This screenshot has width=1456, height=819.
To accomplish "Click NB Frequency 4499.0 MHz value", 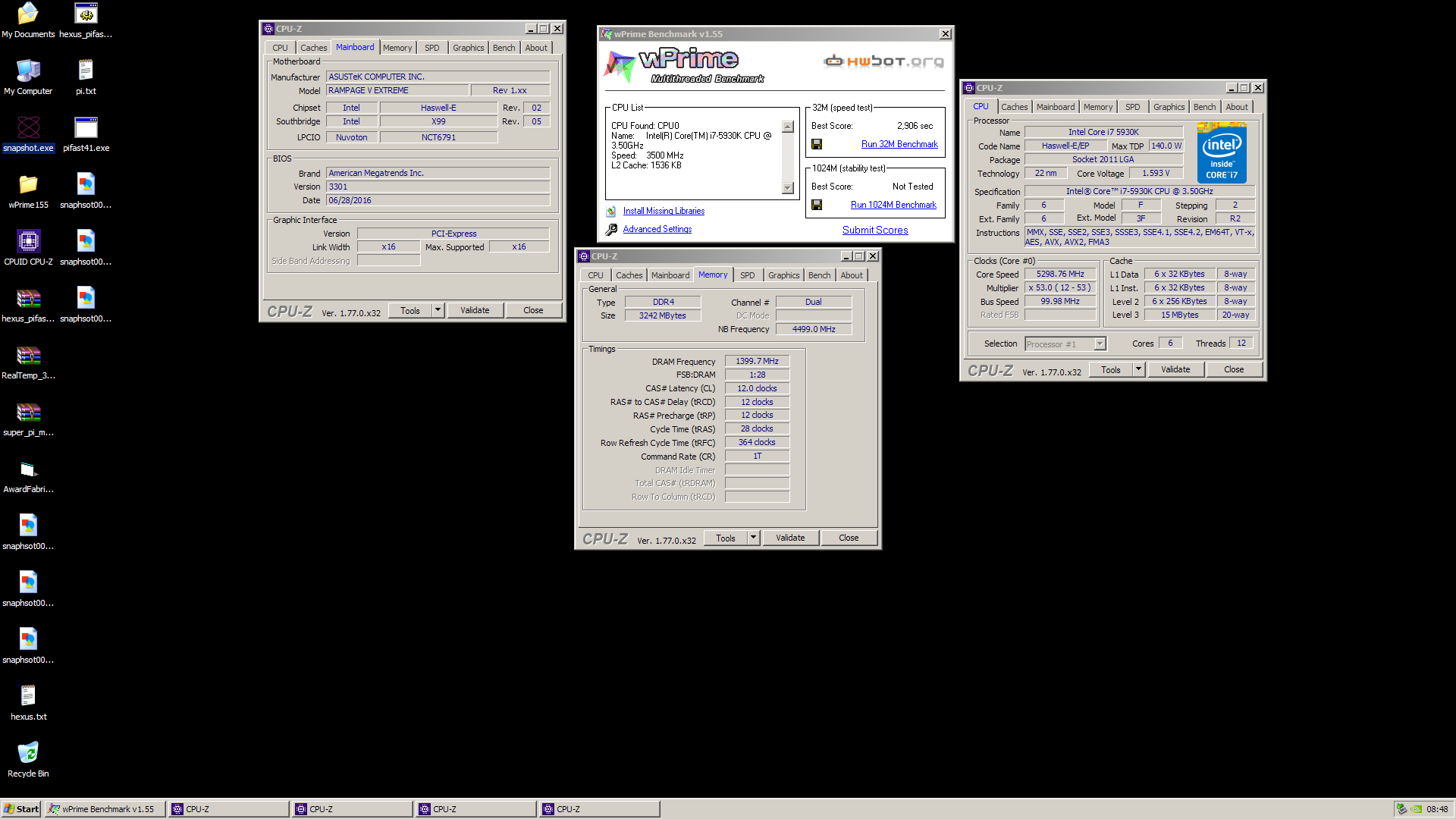I will click(813, 329).
